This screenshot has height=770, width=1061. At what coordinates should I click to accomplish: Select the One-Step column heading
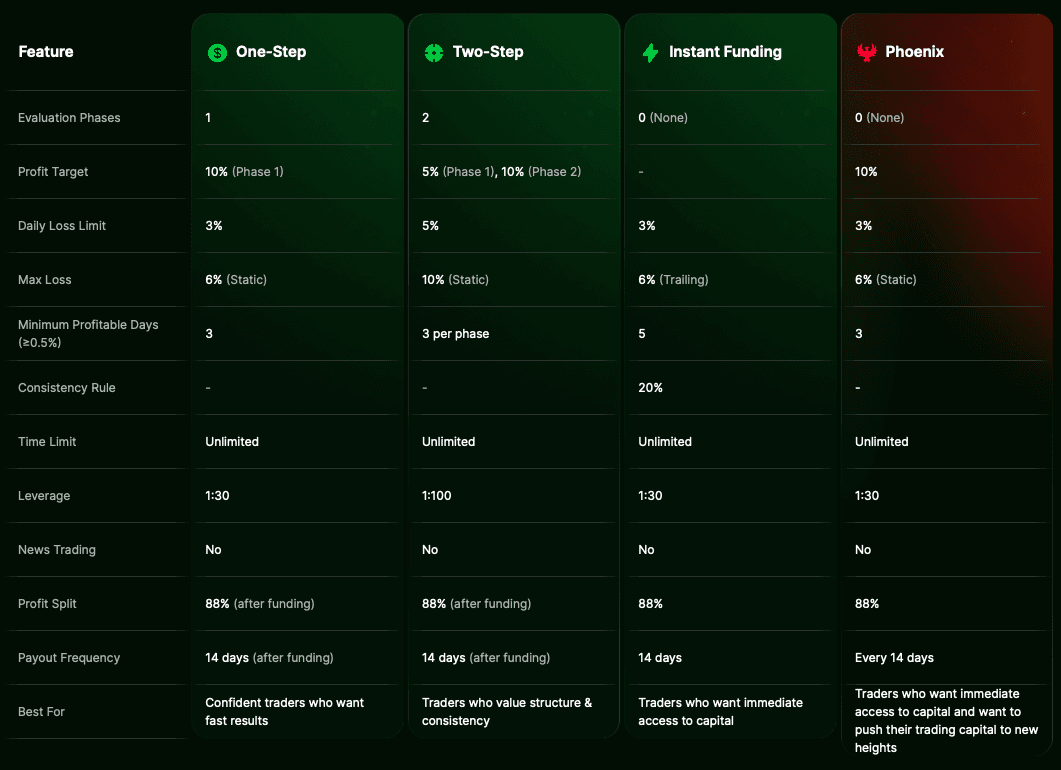pos(271,52)
